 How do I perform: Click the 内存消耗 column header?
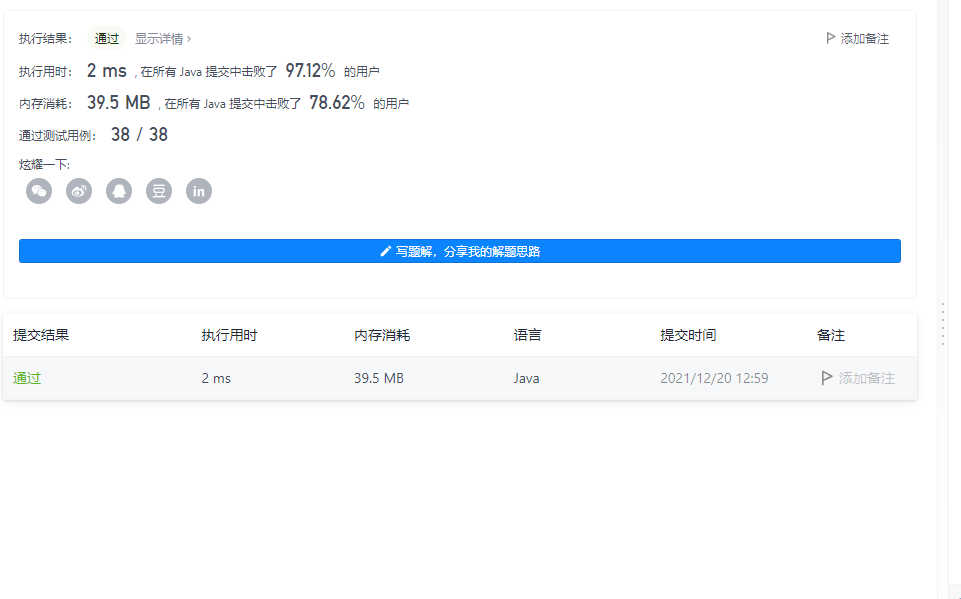382,335
